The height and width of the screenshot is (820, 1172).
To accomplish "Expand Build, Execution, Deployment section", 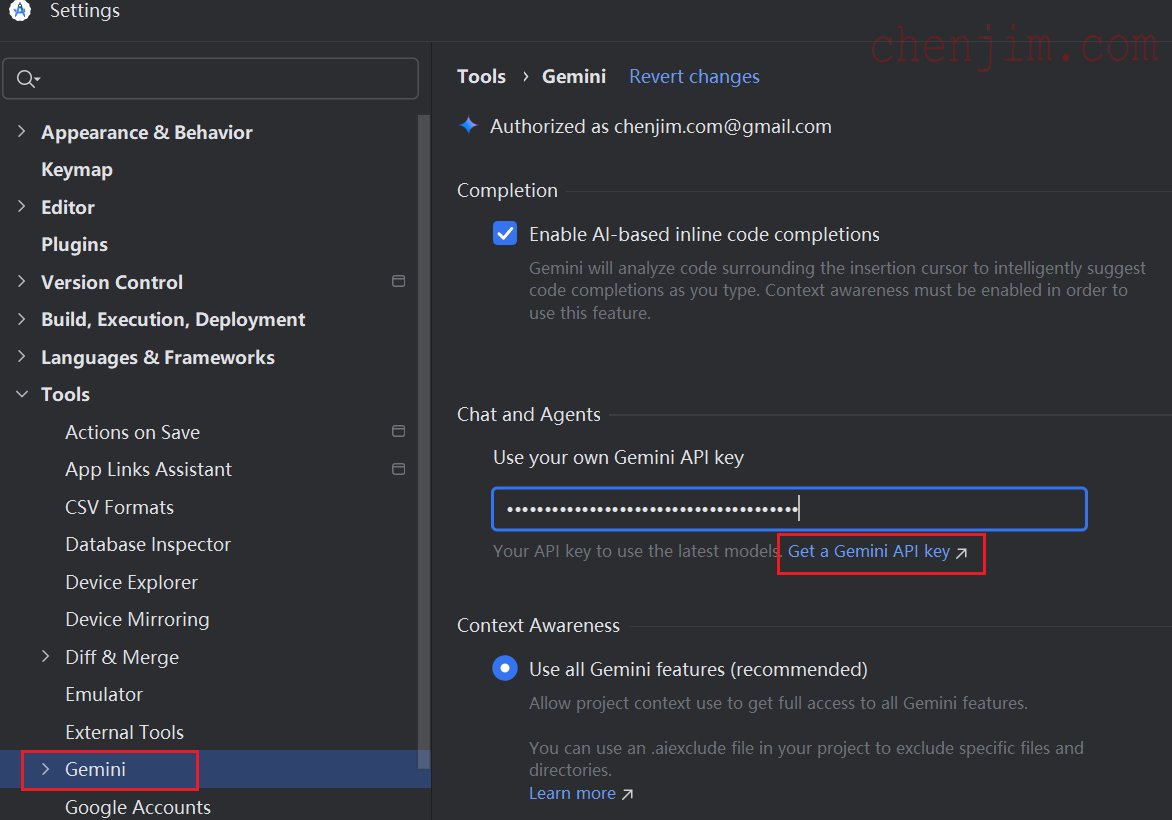I will (x=22, y=318).
